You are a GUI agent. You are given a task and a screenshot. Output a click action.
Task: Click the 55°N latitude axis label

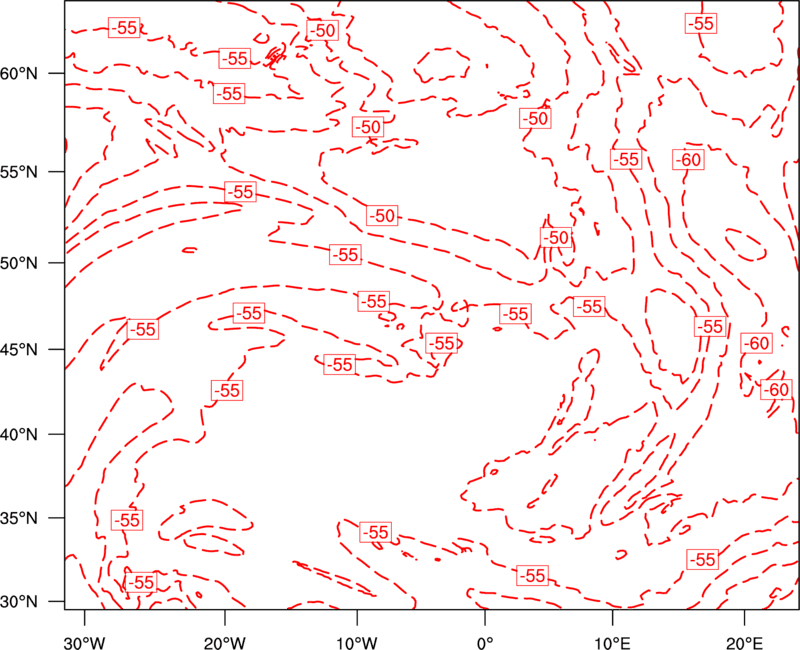click(19, 171)
